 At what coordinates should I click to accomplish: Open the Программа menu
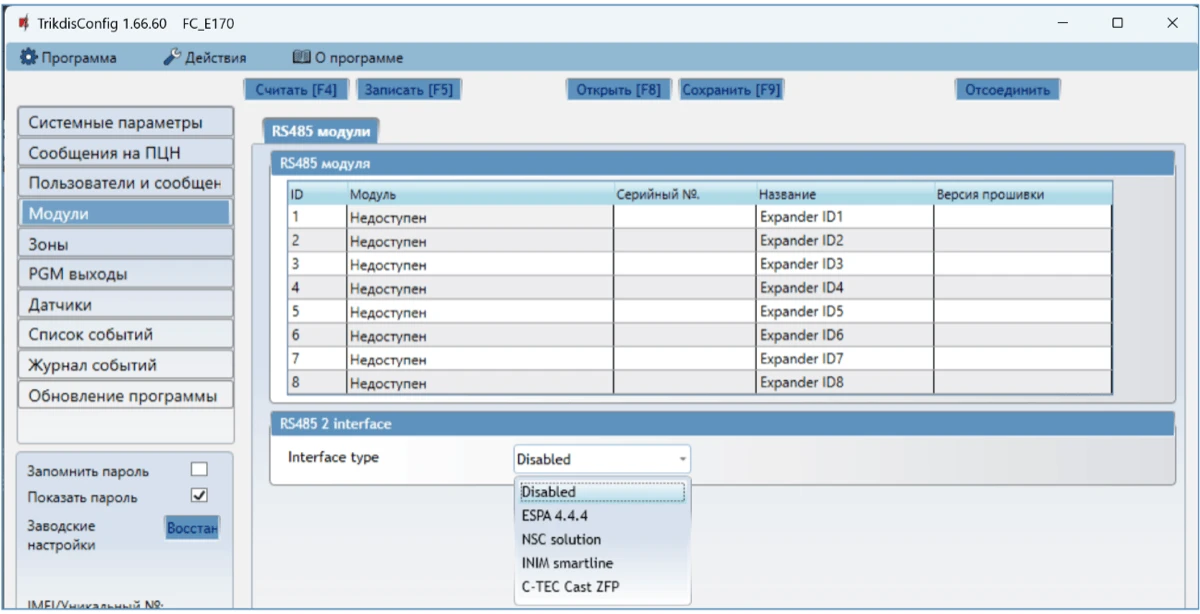coord(68,58)
